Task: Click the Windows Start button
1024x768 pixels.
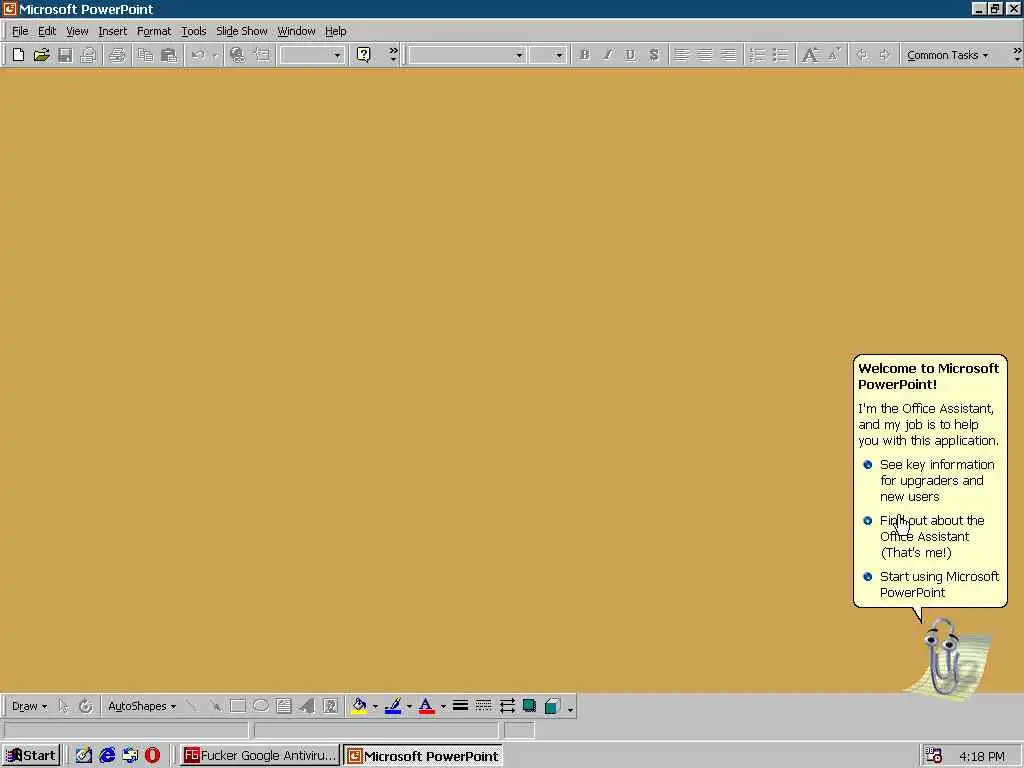Action: 31,756
